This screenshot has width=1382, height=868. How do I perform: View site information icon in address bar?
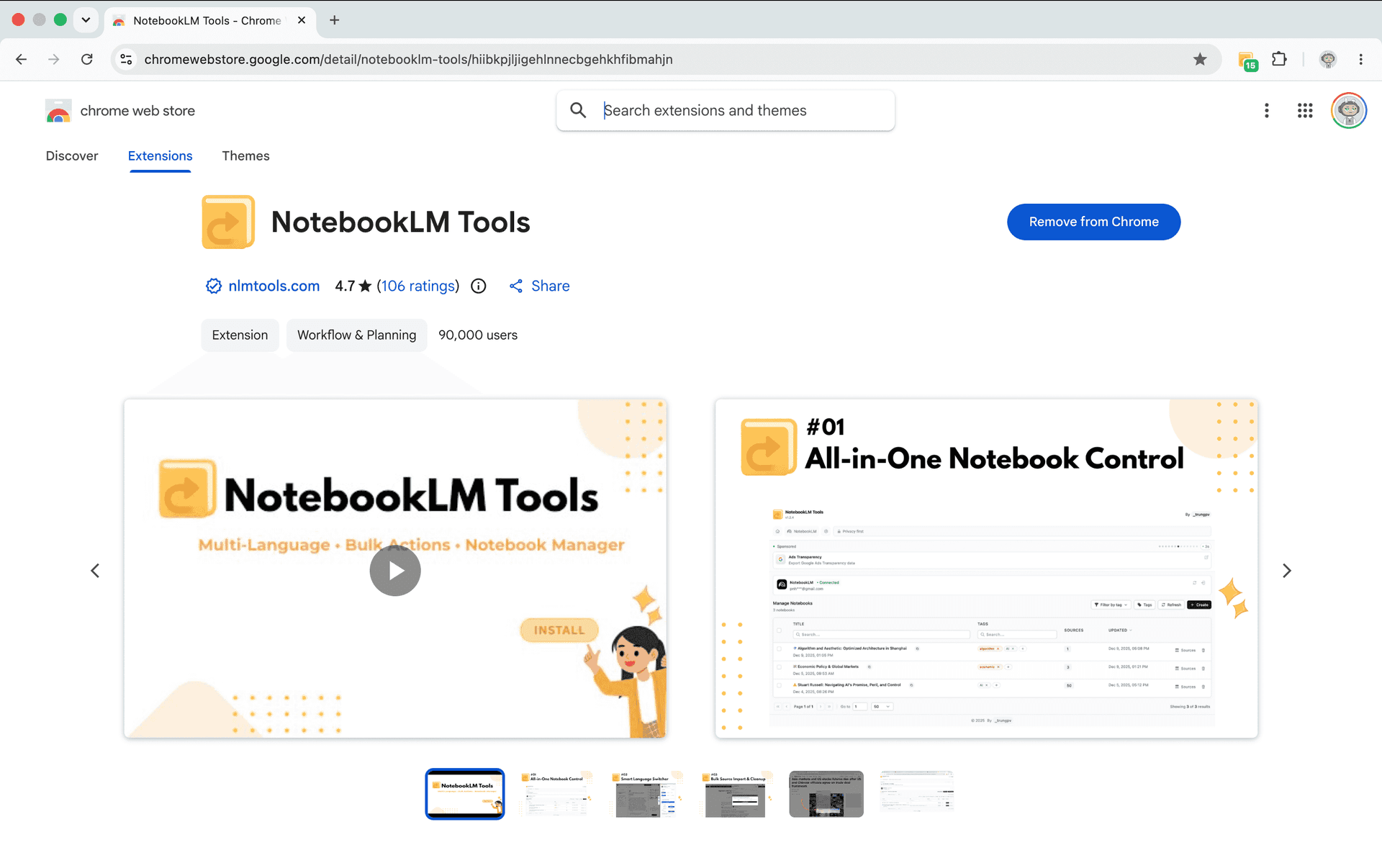127,59
